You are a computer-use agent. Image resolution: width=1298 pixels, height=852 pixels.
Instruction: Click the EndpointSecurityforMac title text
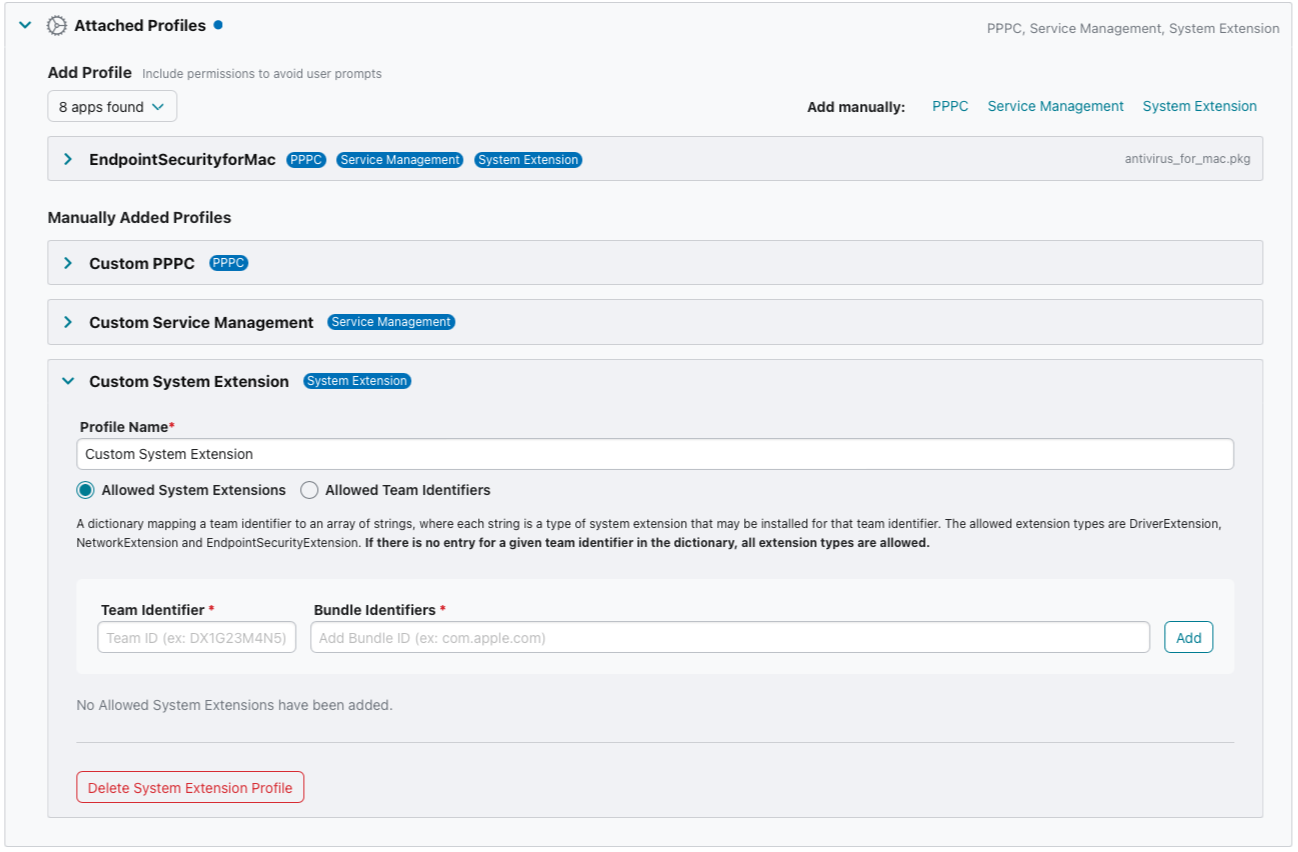point(182,159)
